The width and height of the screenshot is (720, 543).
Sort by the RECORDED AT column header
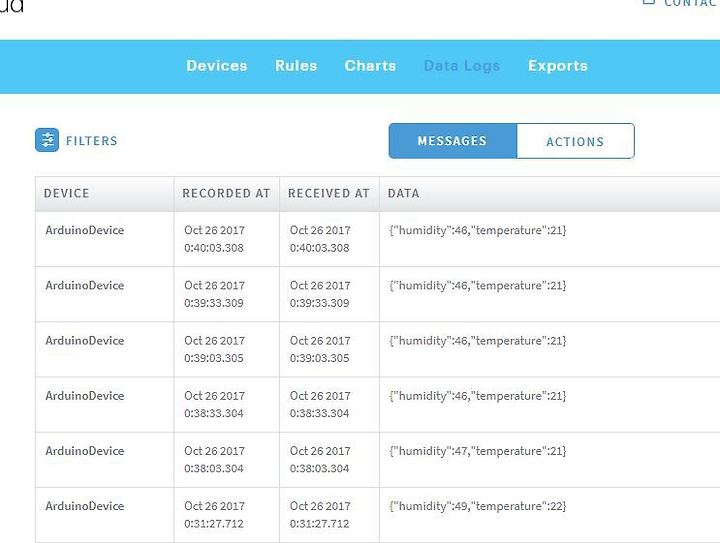point(226,193)
